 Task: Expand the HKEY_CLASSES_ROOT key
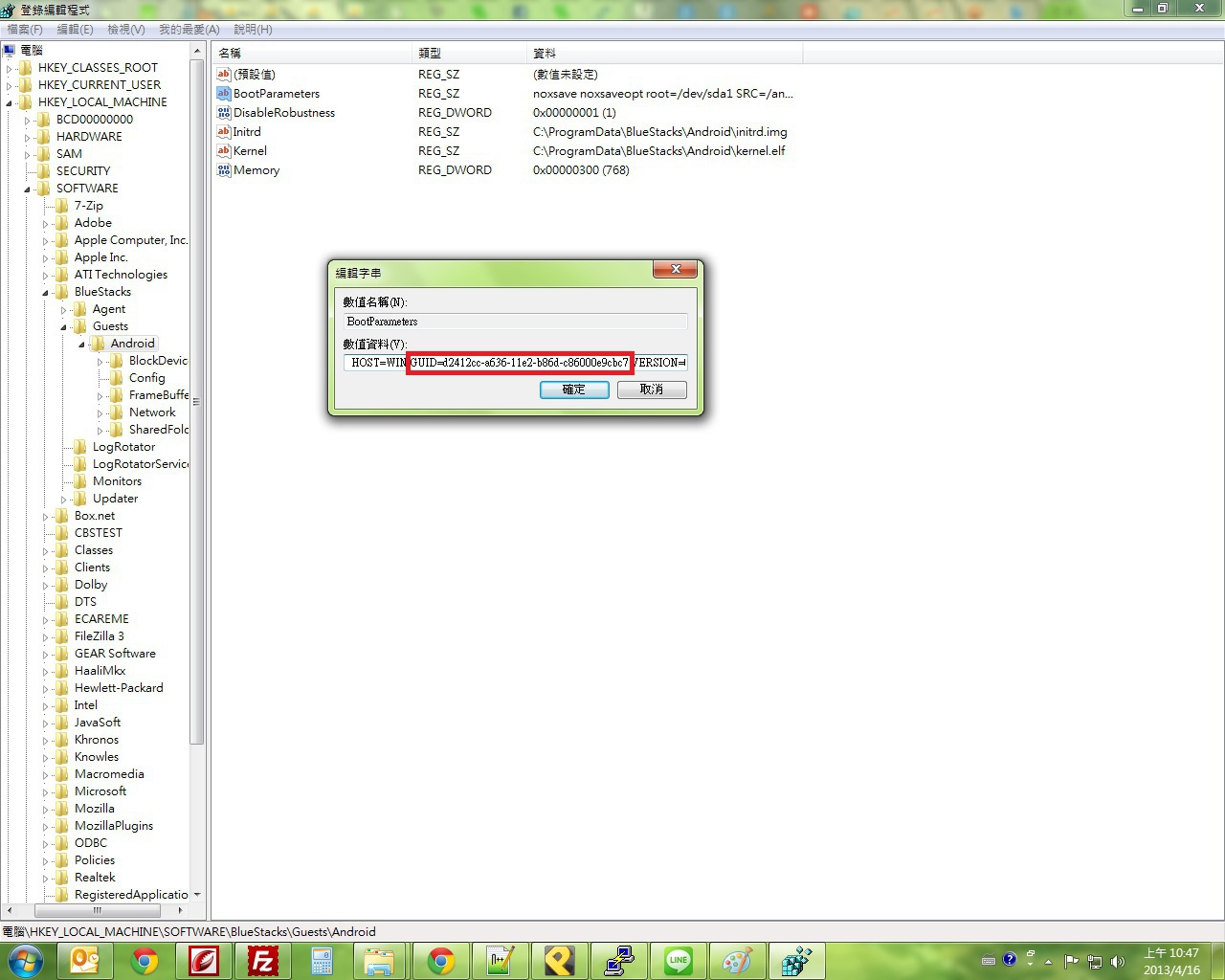click(x=10, y=68)
